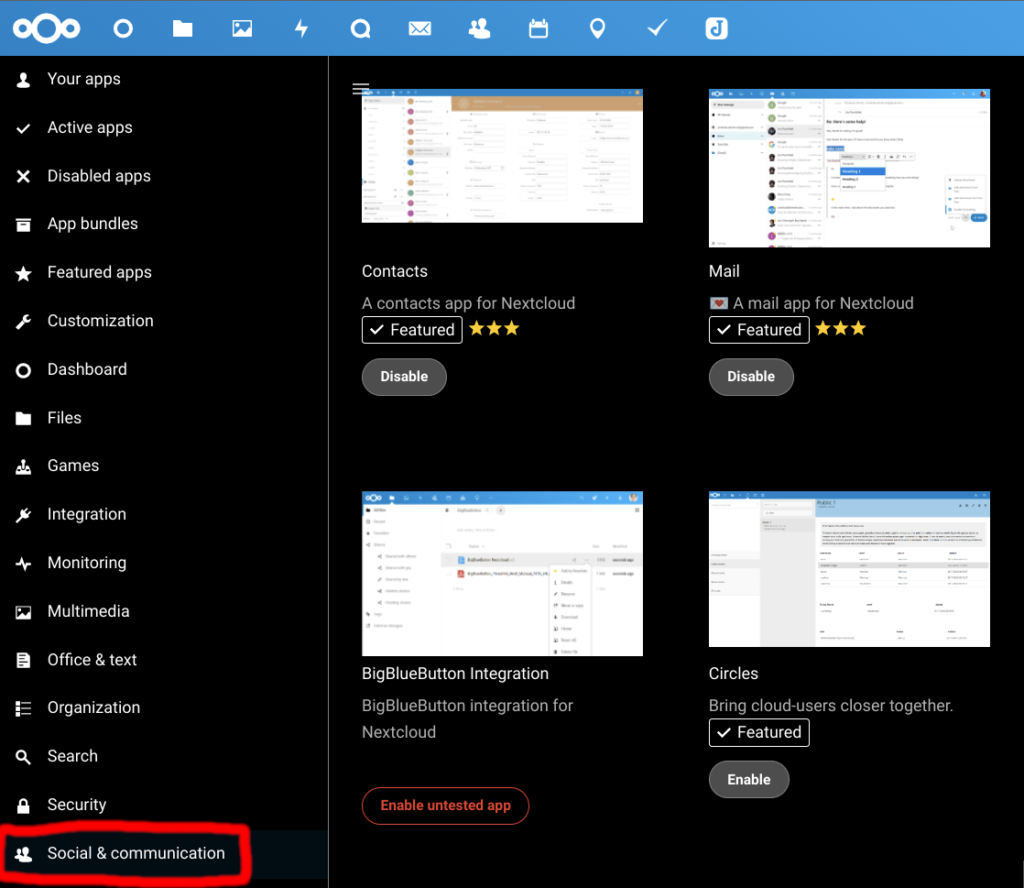Open the Photos app icon in the top bar
This screenshot has width=1024, height=888.
[x=242, y=28]
